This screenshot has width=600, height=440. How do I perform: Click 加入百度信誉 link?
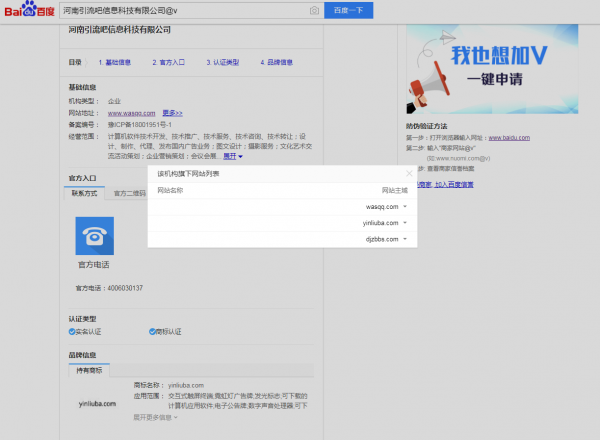(x=454, y=185)
